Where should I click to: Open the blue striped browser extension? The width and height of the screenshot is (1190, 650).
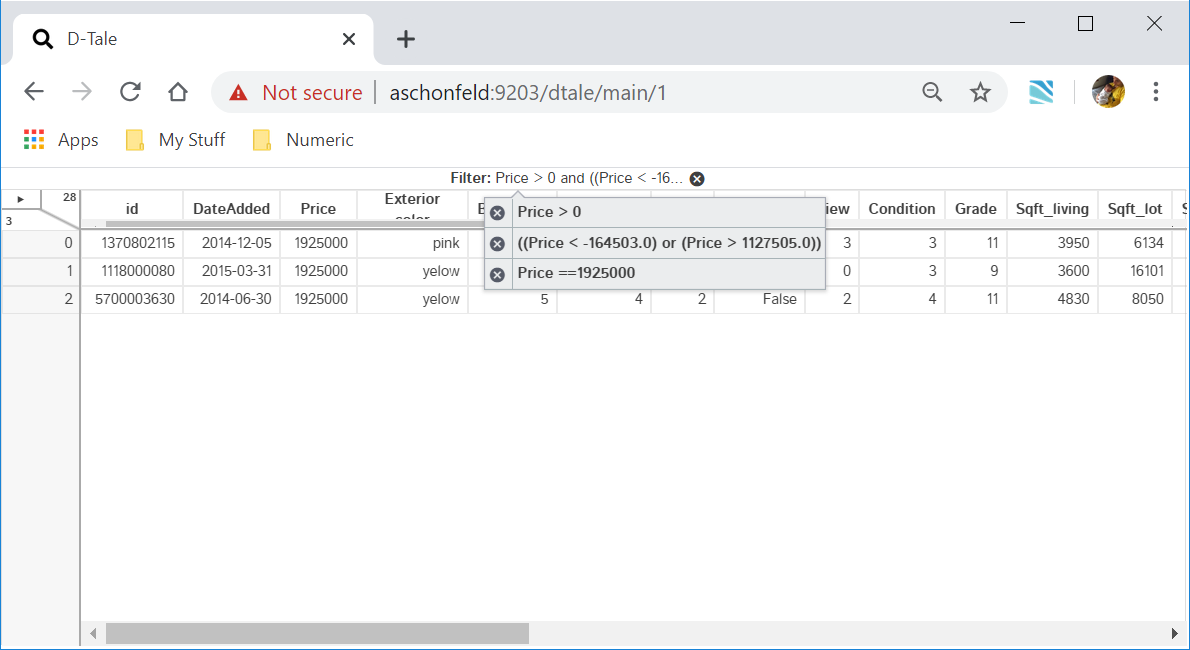[x=1041, y=92]
